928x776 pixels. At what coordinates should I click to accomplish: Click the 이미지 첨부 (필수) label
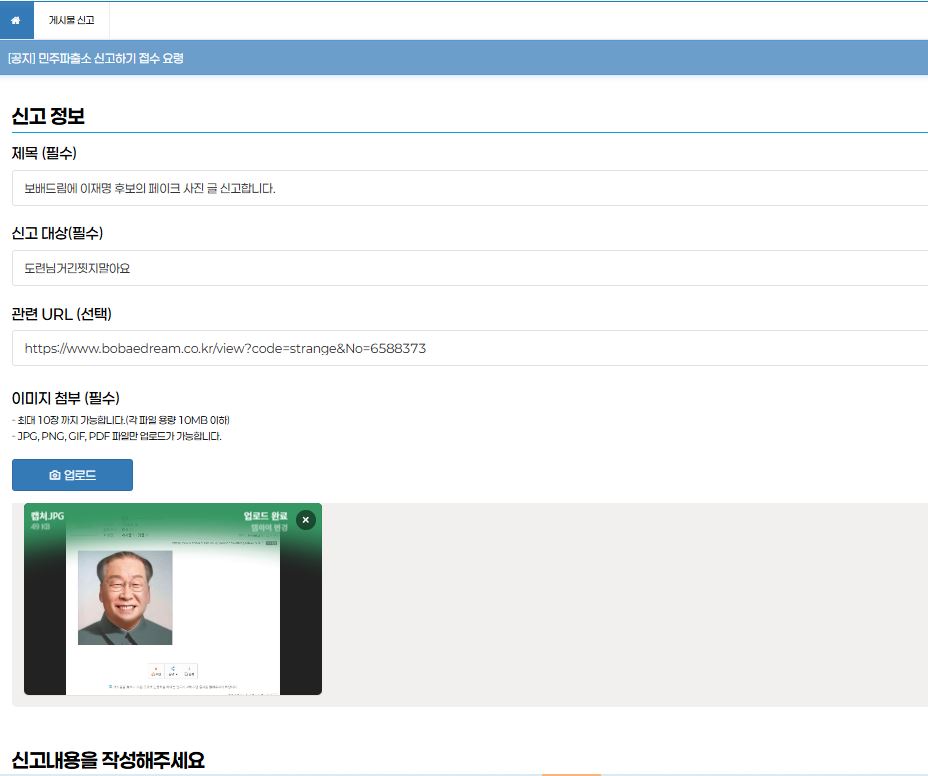coord(66,398)
